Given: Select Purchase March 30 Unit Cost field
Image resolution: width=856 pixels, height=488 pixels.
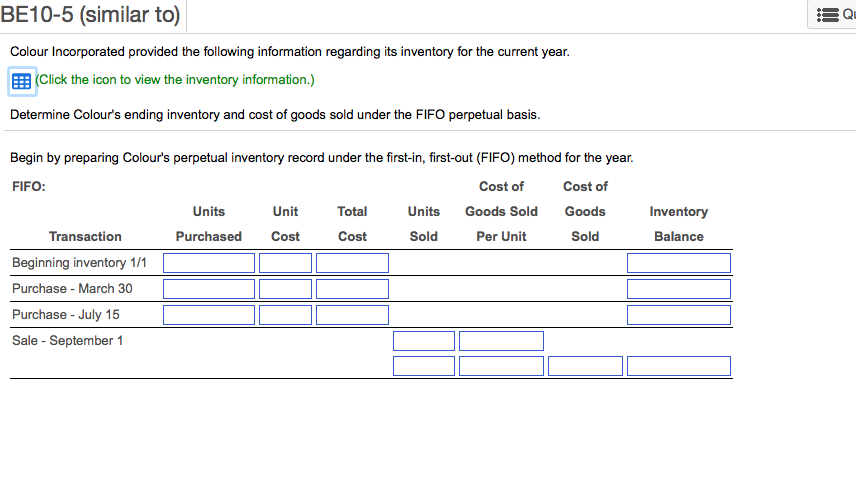Looking at the screenshot, I should pyautogui.click(x=285, y=289).
